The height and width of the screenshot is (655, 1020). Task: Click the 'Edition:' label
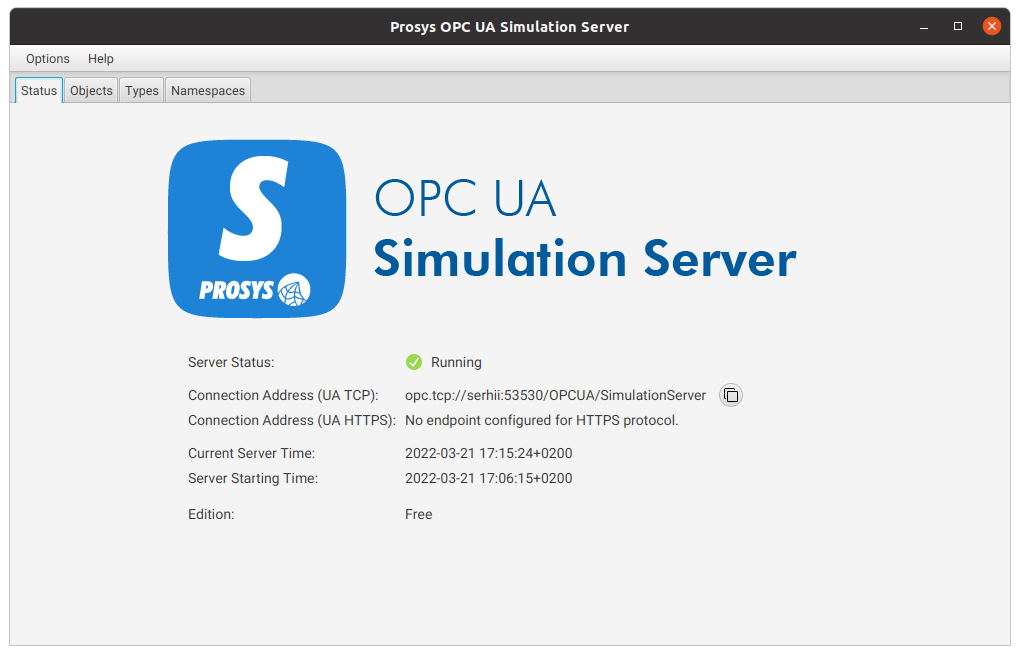coord(211,514)
